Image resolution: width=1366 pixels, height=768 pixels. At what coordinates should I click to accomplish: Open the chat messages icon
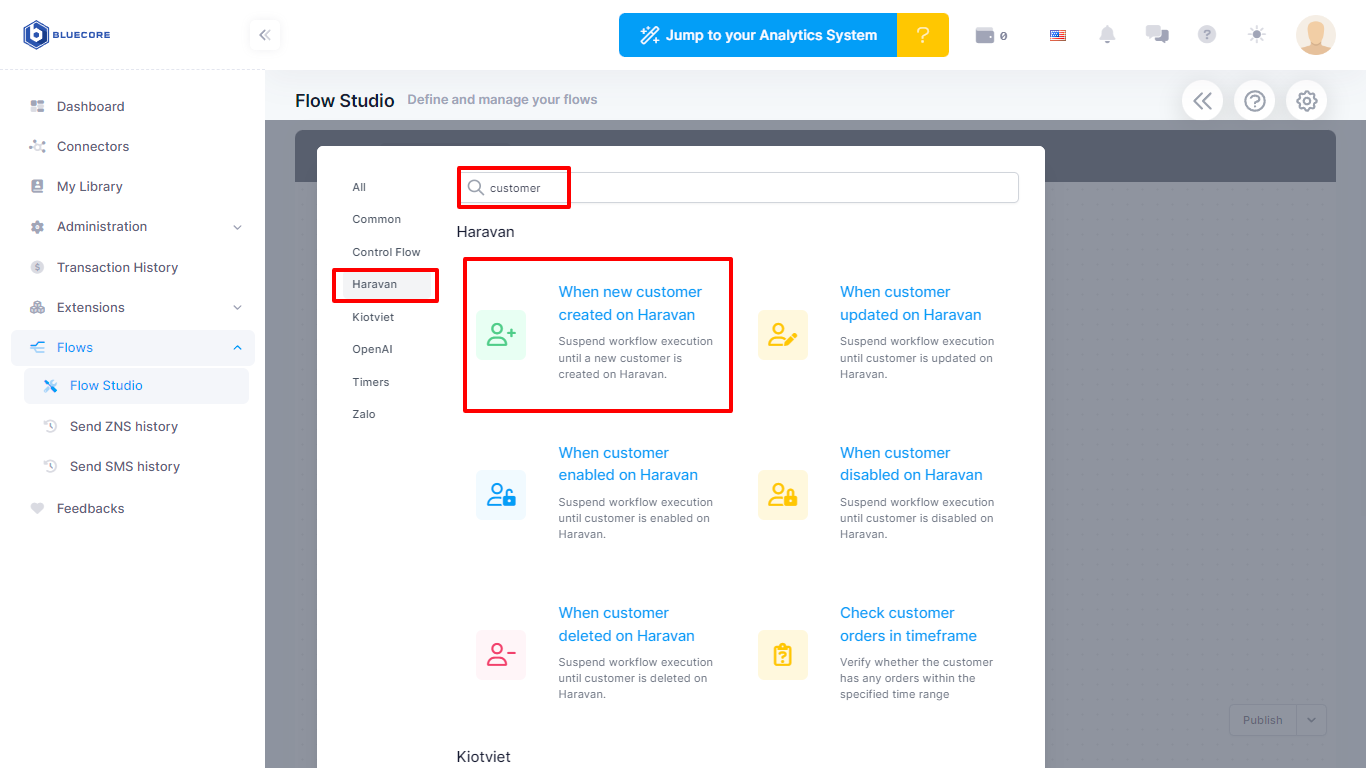pyautogui.click(x=1157, y=35)
